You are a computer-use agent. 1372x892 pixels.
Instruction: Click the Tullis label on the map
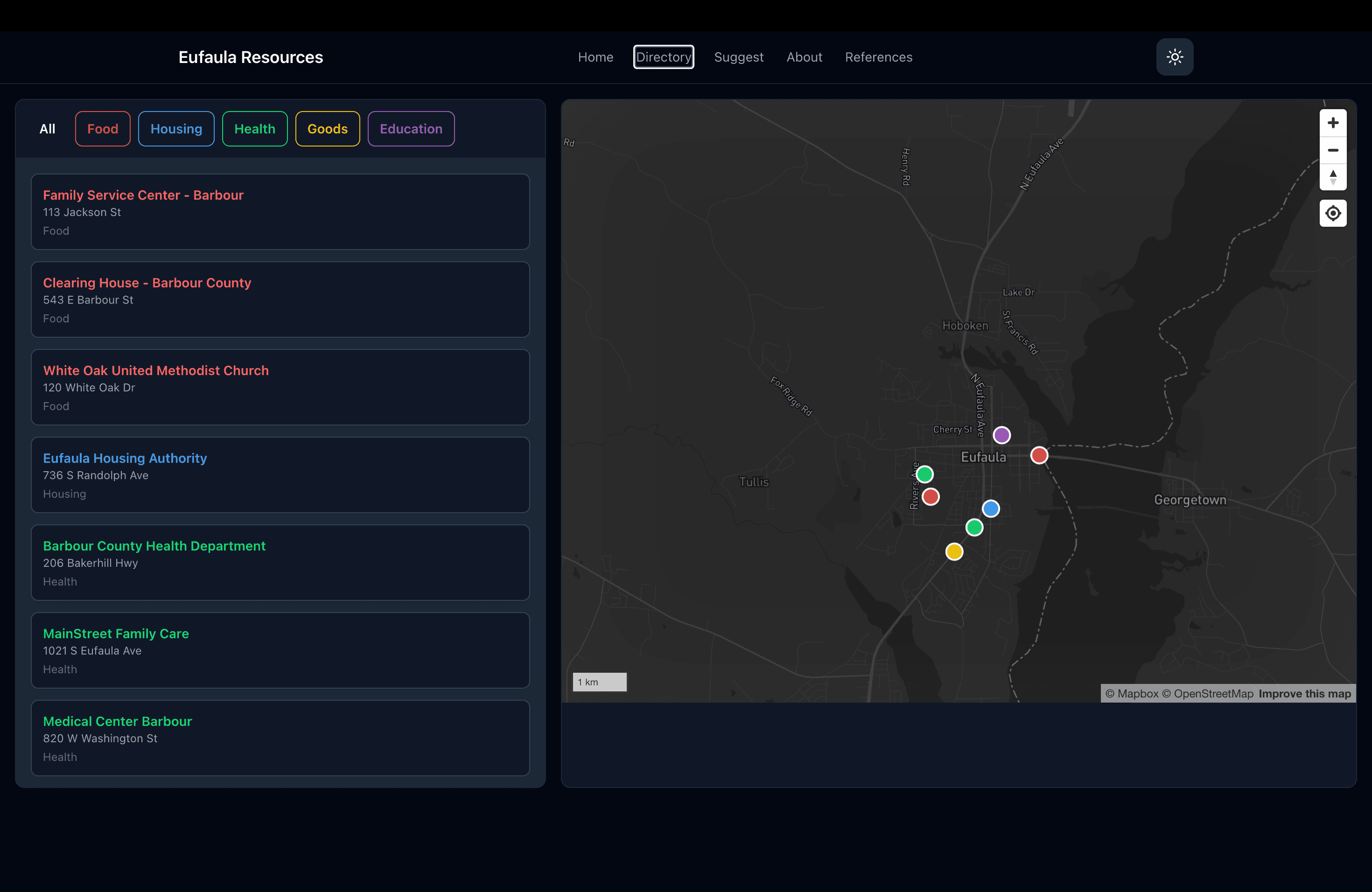(754, 482)
